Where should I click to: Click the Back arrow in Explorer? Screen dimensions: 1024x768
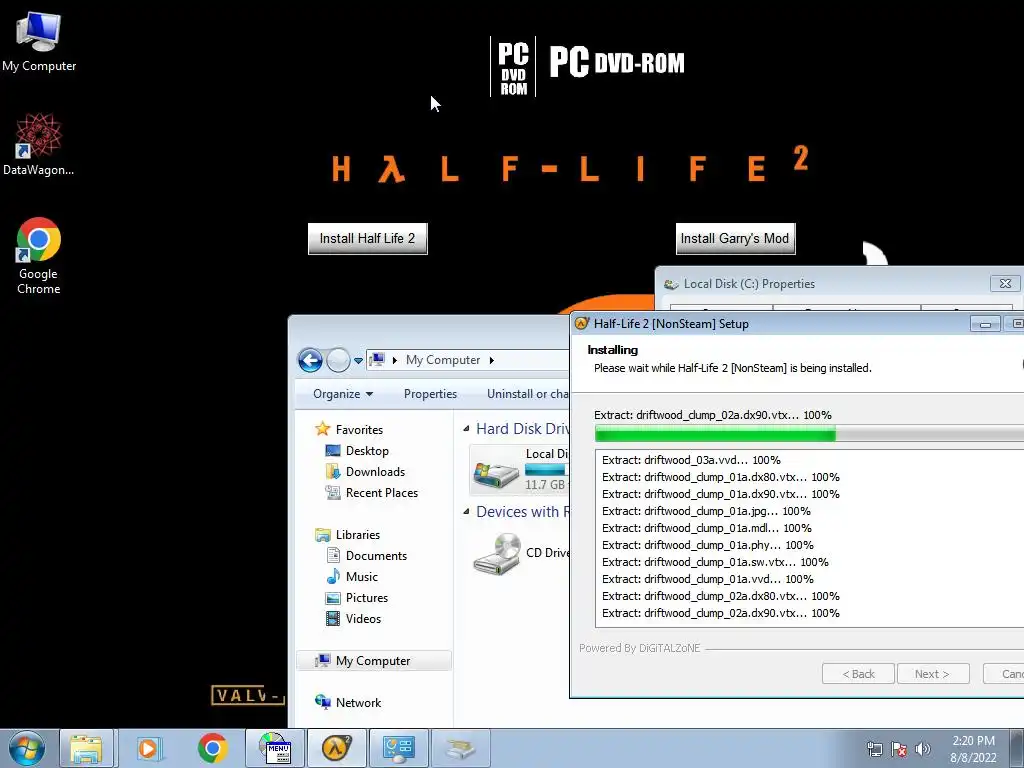pyautogui.click(x=310, y=360)
